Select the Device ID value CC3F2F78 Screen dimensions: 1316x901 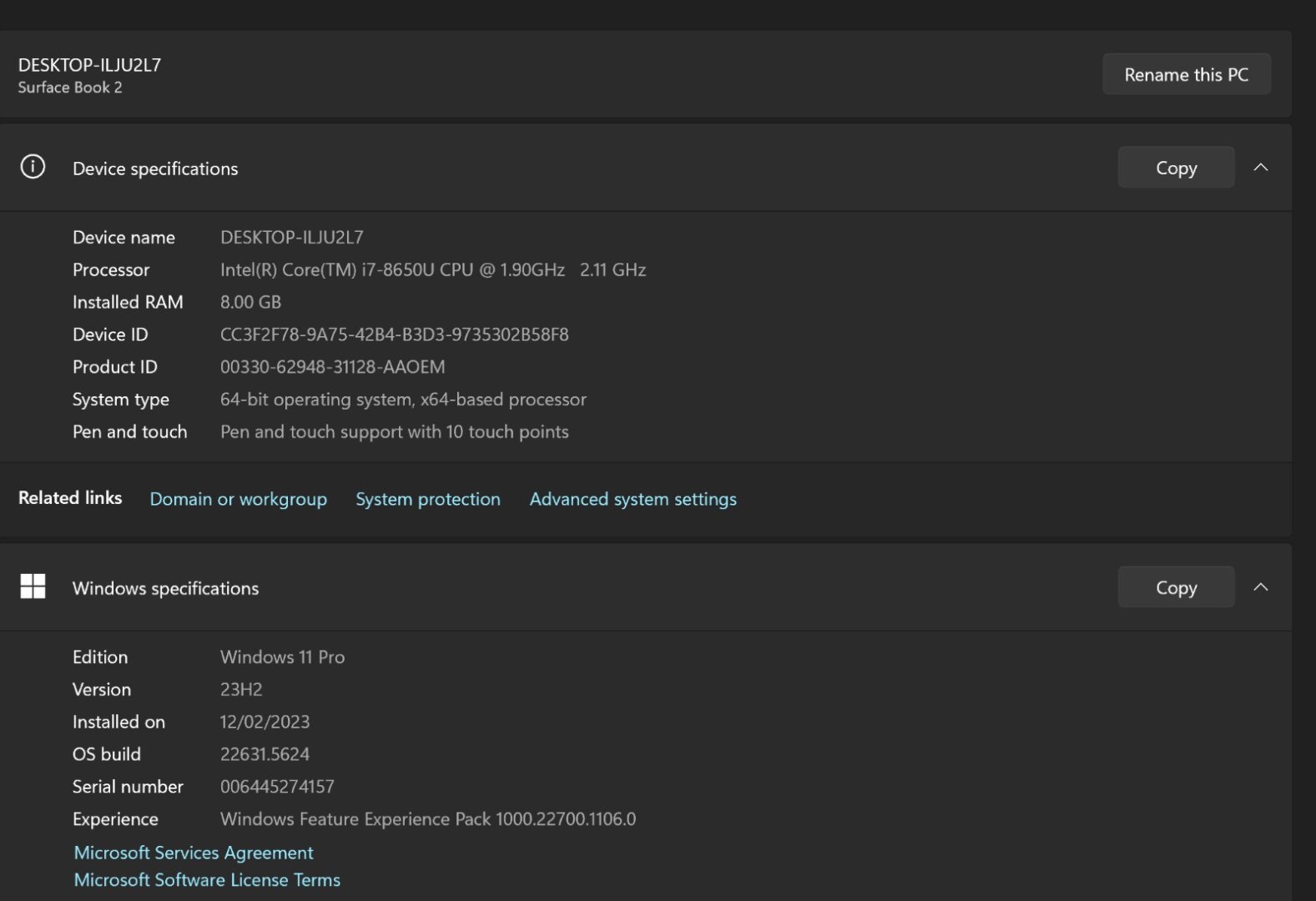(x=395, y=335)
